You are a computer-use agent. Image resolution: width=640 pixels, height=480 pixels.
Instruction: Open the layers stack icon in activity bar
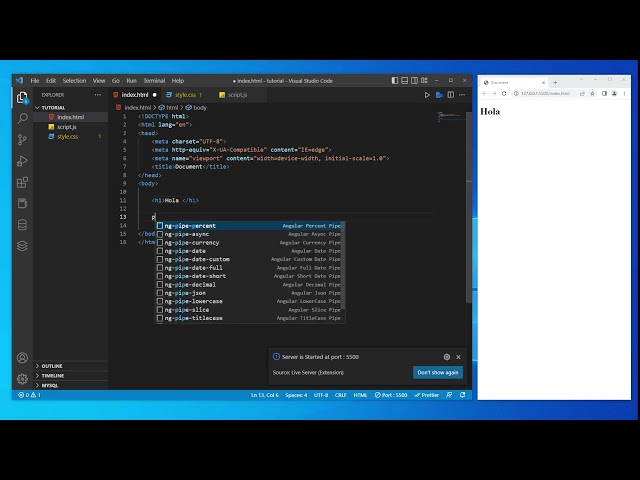(x=22, y=246)
